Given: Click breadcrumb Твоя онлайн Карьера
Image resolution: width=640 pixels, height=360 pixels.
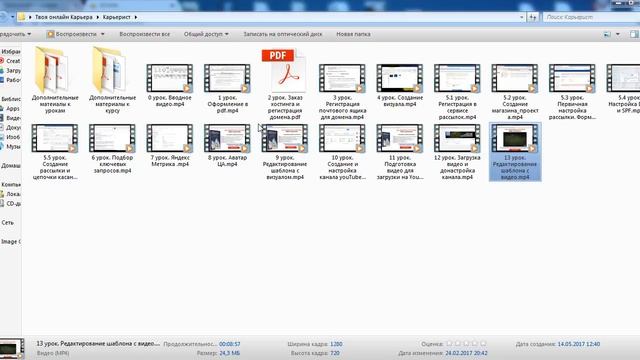Looking at the screenshot, I should (64, 17).
